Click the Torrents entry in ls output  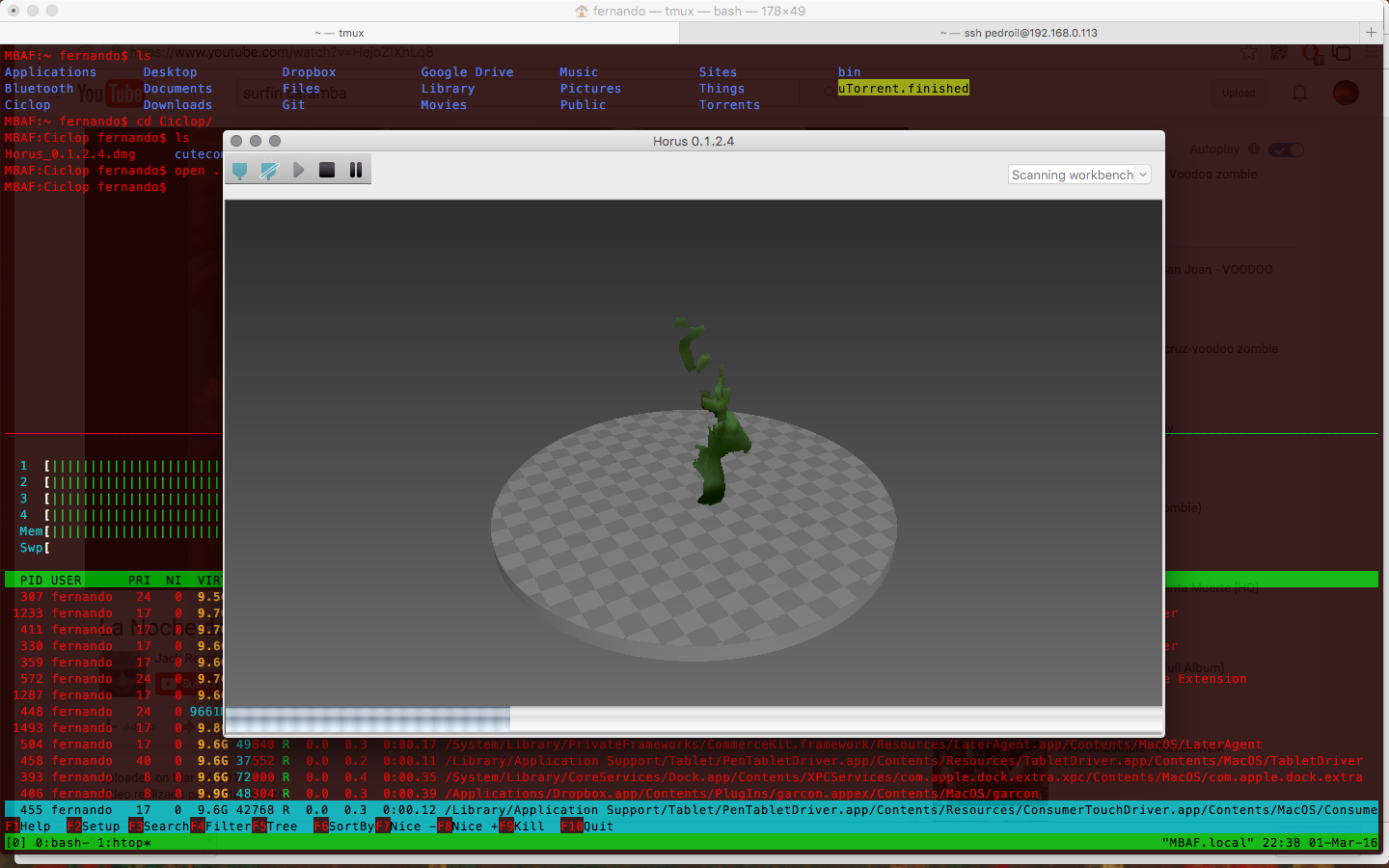pyautogui.click(x=730, y=105)
